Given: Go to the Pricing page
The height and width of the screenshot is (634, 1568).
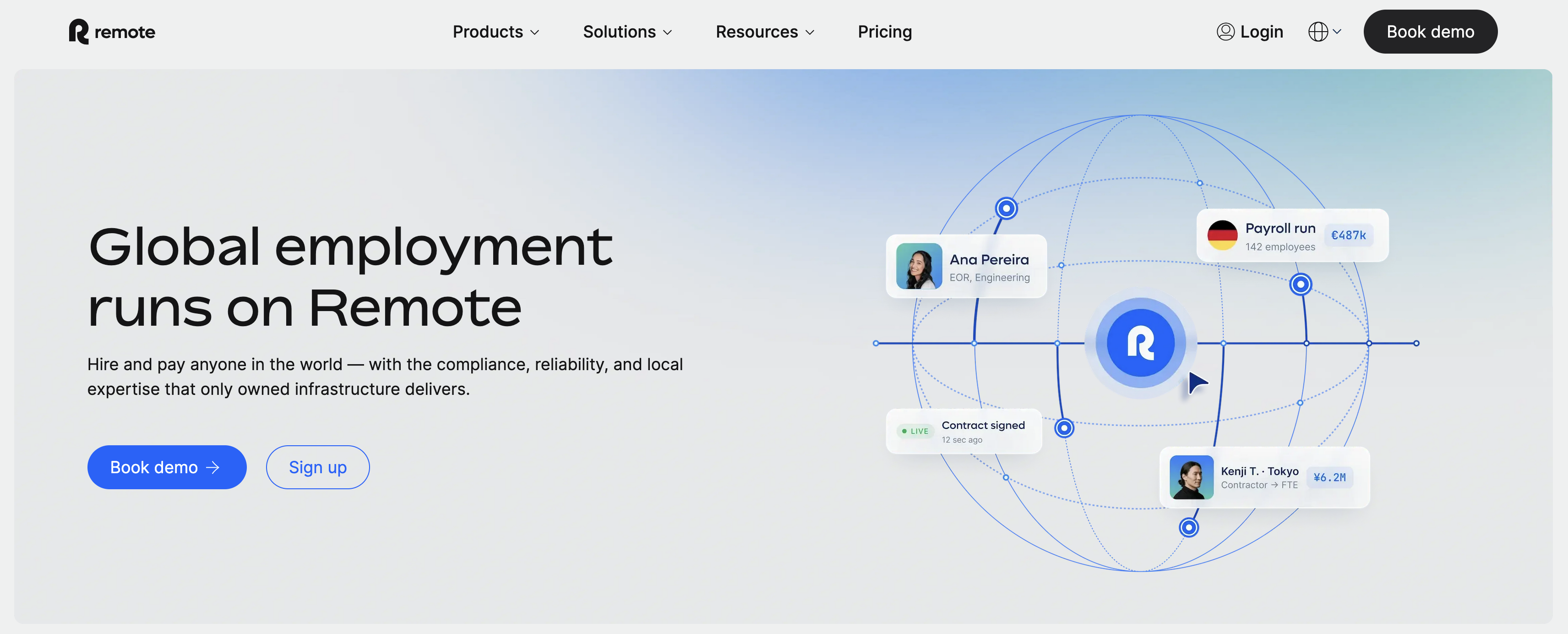Looking at the screenshot, I should tap(884, 32).
